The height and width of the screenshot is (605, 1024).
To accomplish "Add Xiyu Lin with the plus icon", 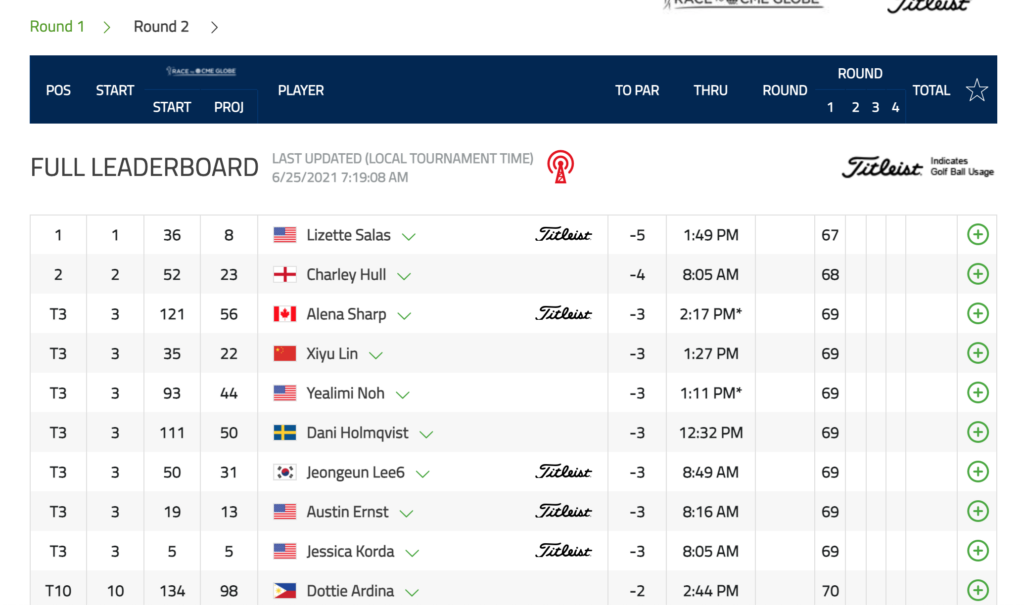I will tap(977, 353).
